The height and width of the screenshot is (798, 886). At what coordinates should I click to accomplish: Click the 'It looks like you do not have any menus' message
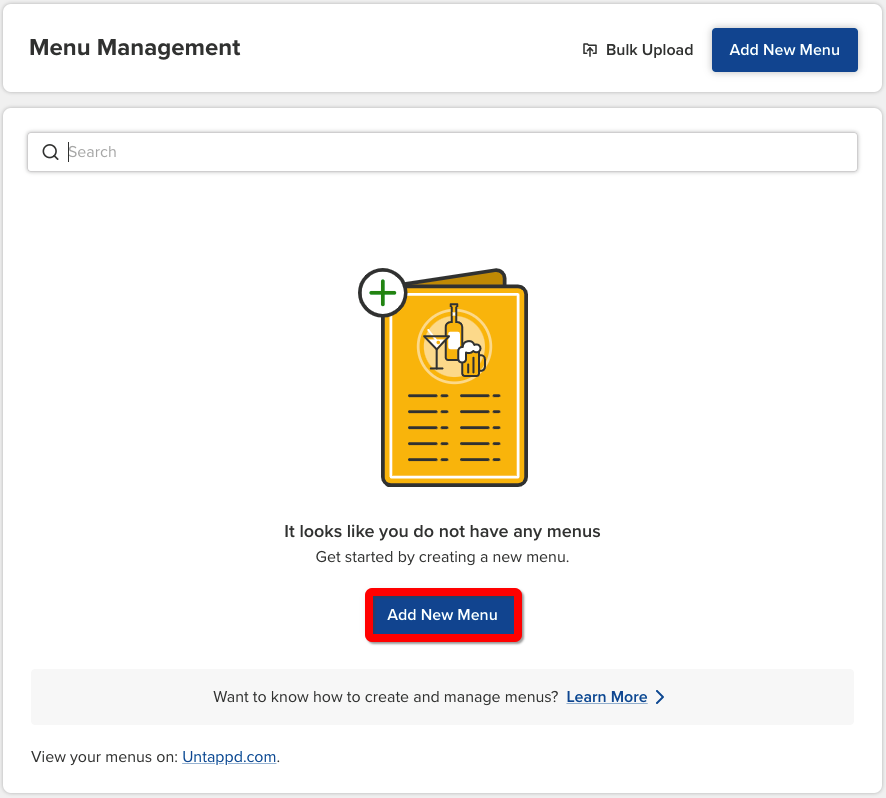coord(442,531)
